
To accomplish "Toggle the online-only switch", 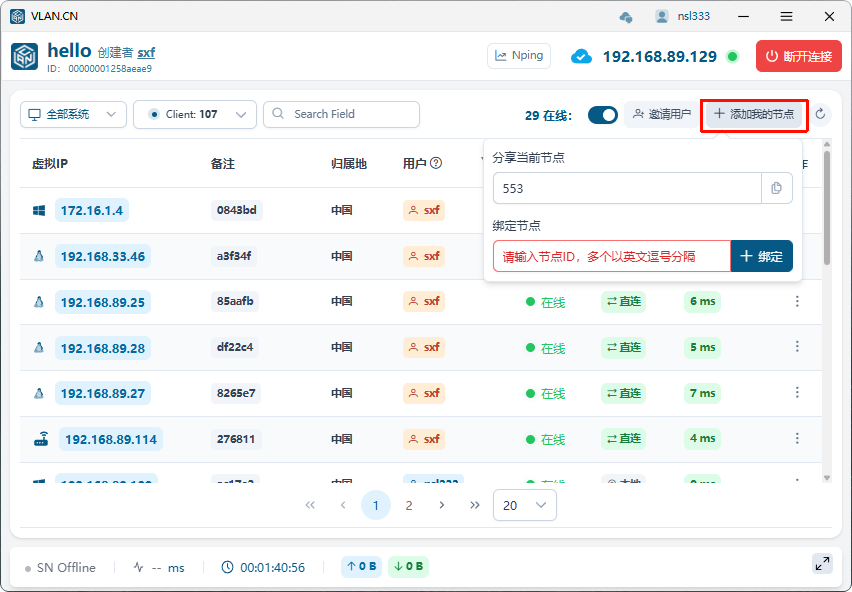I will pyautogui.click(x=603, y=115).
